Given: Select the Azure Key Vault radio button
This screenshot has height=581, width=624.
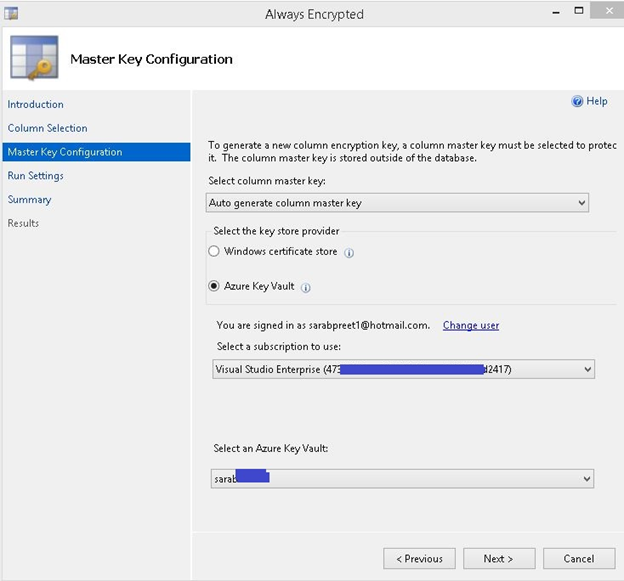Looking at the screenshot, I should (x=214, y=286).
